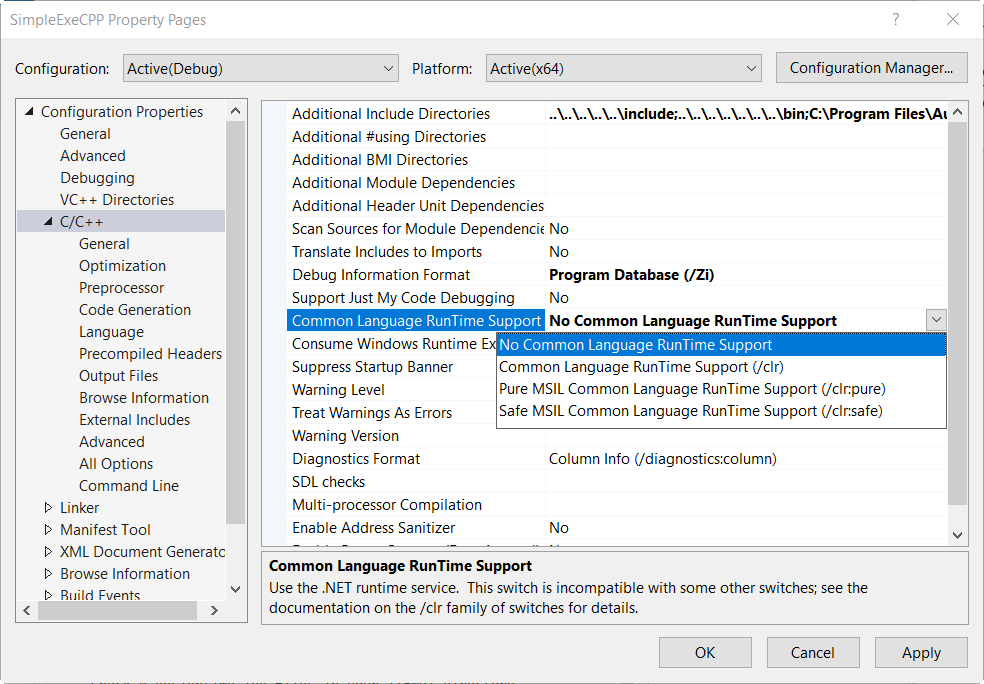984x684 pixels.
Task: Click the Apply button
Action: pyautogui.click(x=921, y=653)
